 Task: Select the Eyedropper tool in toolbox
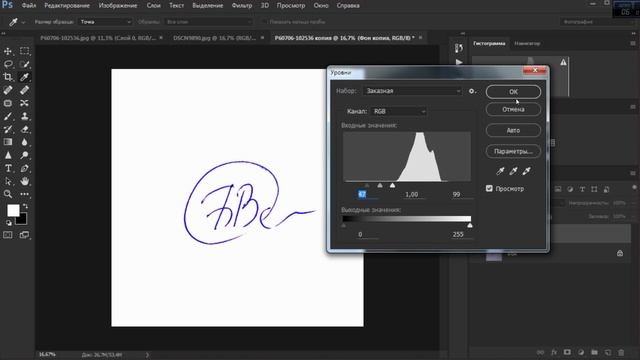[24, 77]
